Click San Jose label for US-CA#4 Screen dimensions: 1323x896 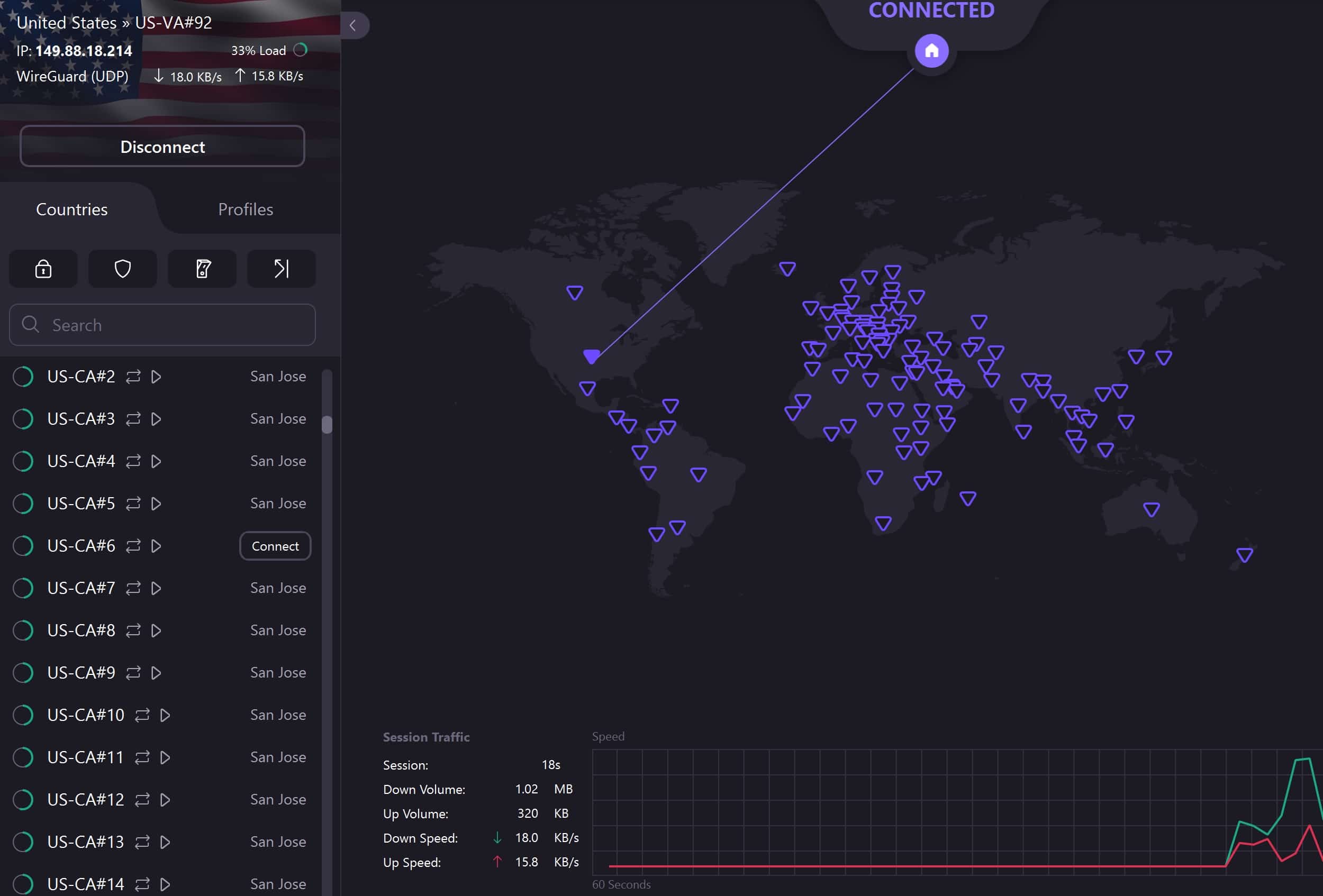278,461
